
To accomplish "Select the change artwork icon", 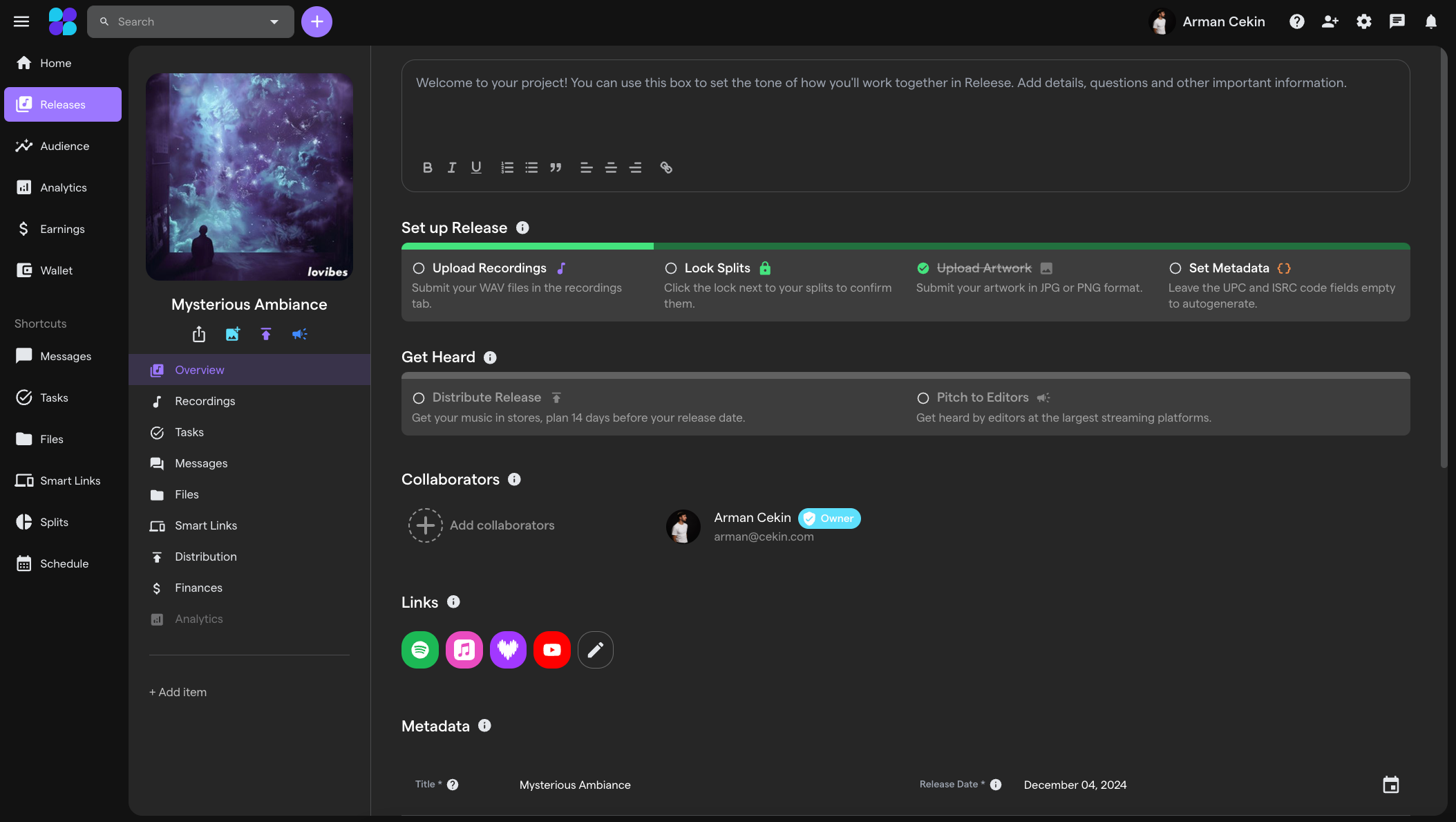I will tap(232, 334).
